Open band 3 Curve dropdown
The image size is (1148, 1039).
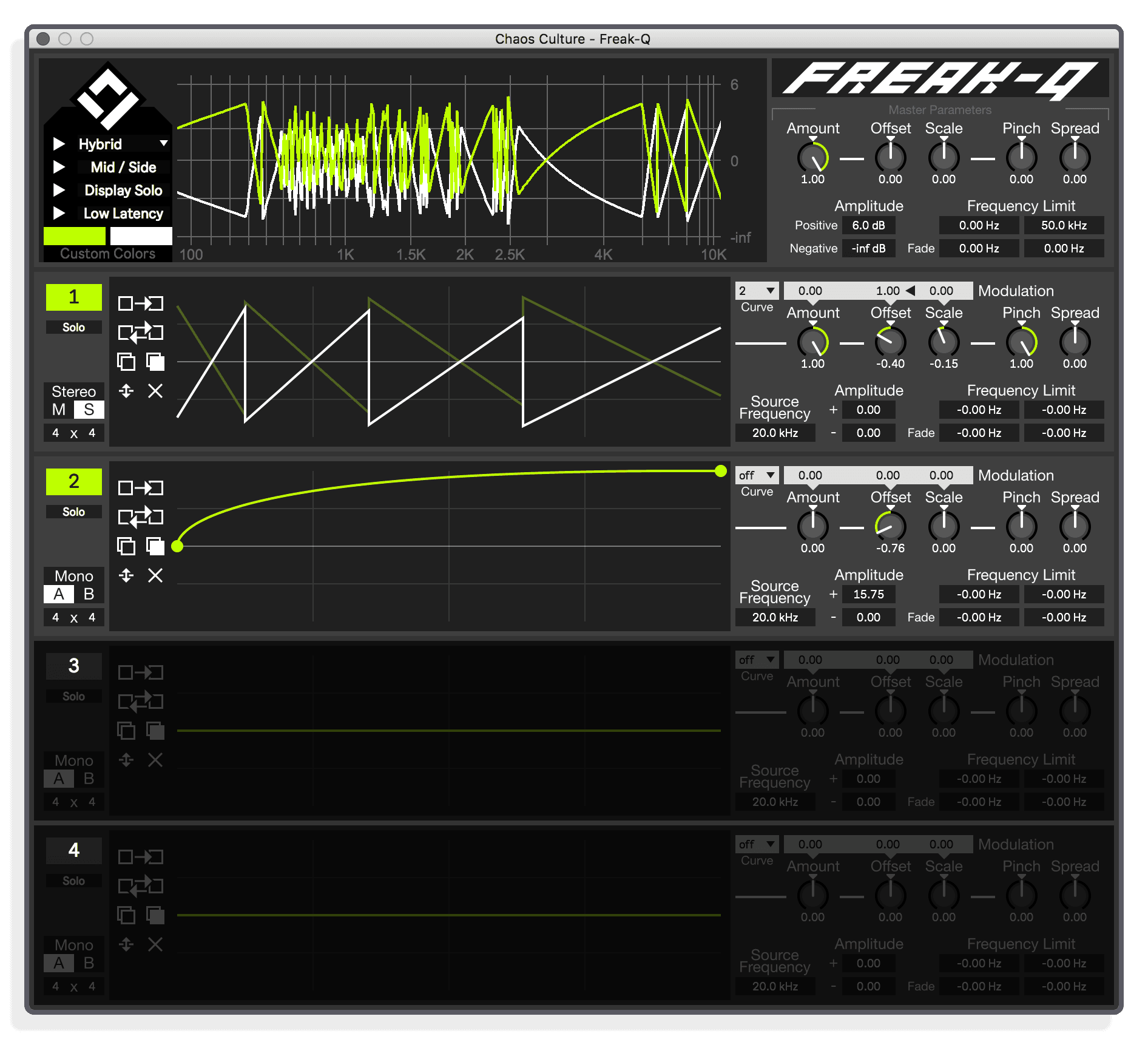[x=757, y=660]
